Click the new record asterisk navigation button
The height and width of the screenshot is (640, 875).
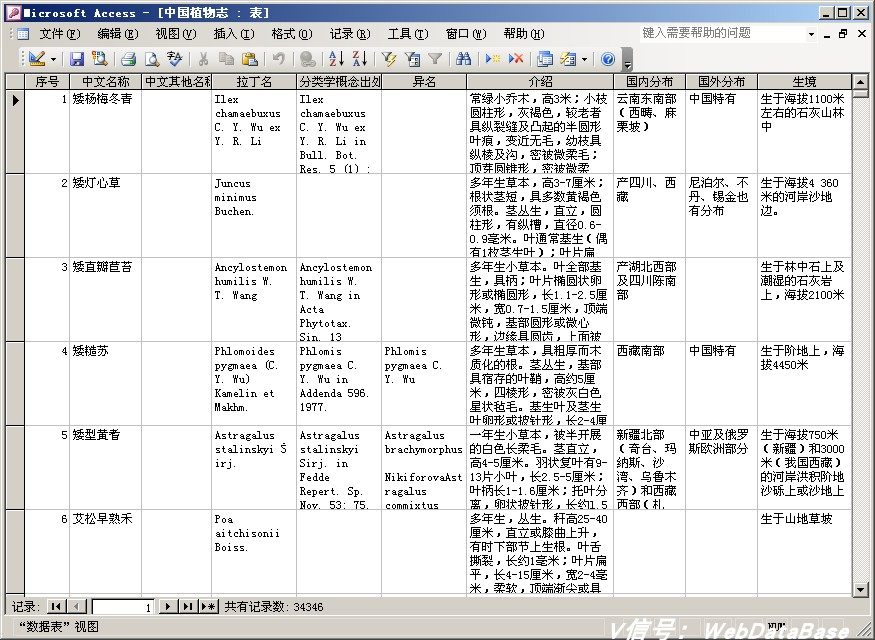(x=208, y=607)
